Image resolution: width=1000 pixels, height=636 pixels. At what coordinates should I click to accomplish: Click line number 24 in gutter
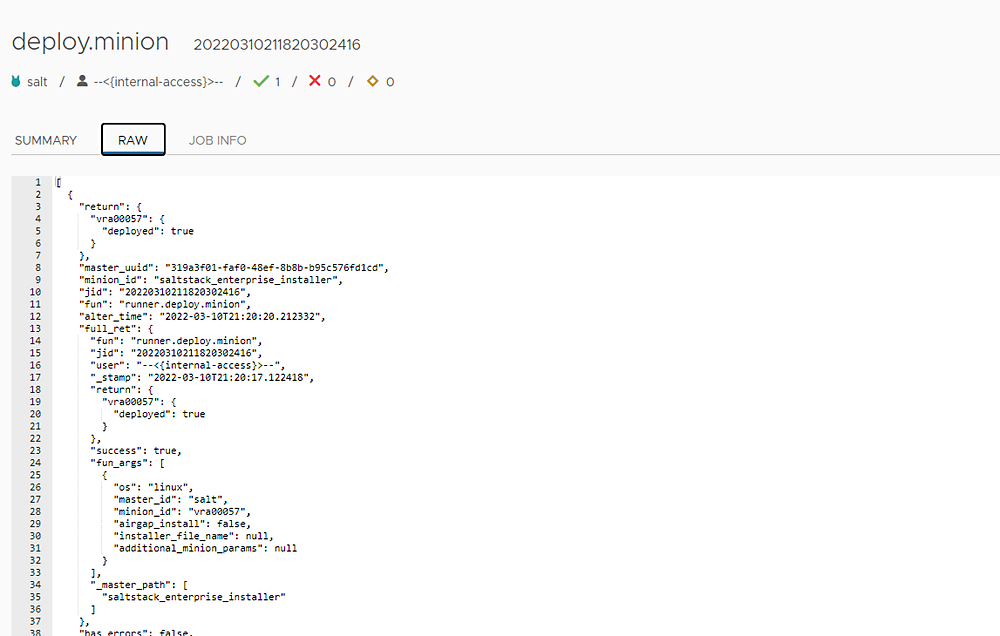click(35, 463)
